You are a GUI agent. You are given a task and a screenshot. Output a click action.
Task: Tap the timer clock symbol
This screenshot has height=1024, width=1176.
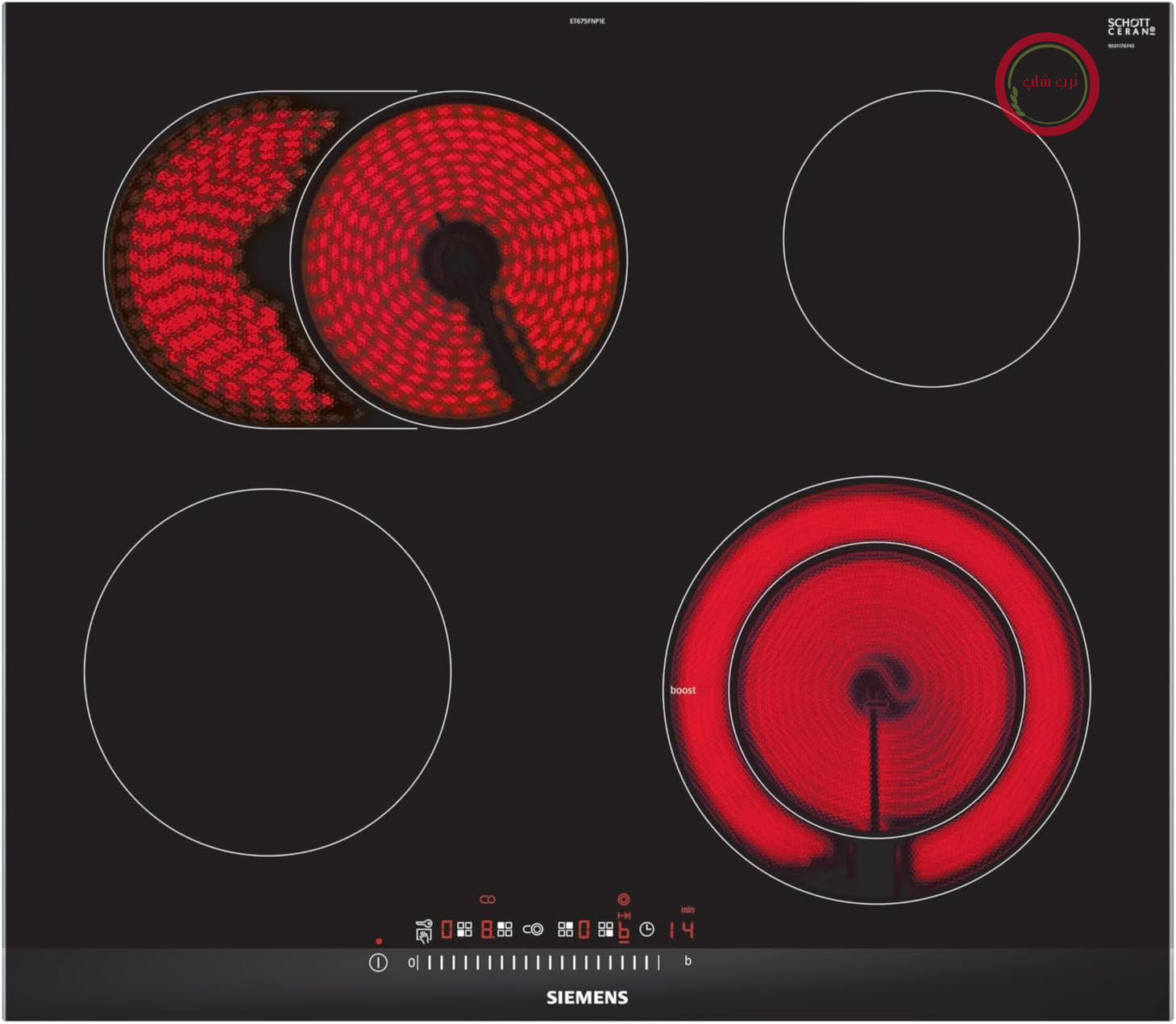point(646,930)
